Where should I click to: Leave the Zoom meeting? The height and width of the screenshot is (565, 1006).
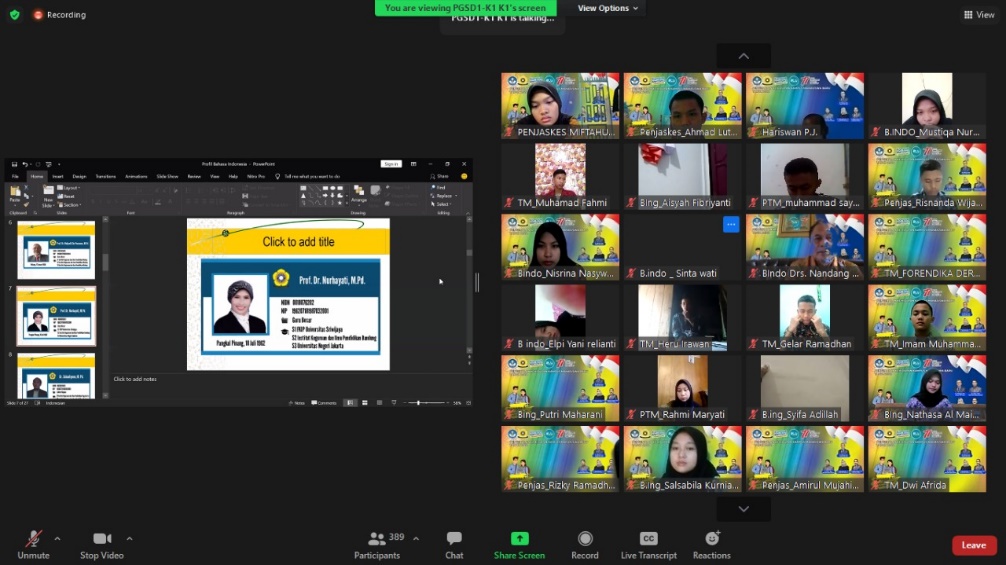[x=974, y=545]
